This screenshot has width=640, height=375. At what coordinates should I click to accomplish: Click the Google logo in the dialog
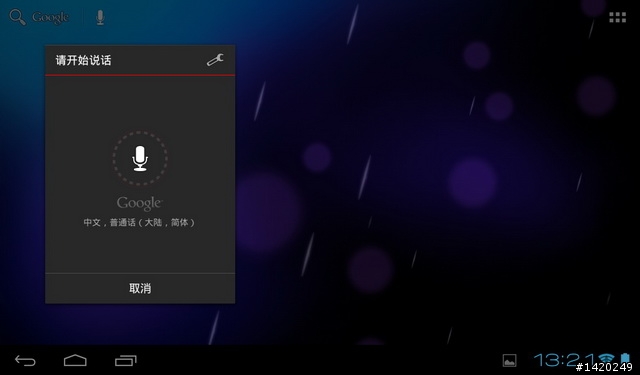tap(140, 203)
